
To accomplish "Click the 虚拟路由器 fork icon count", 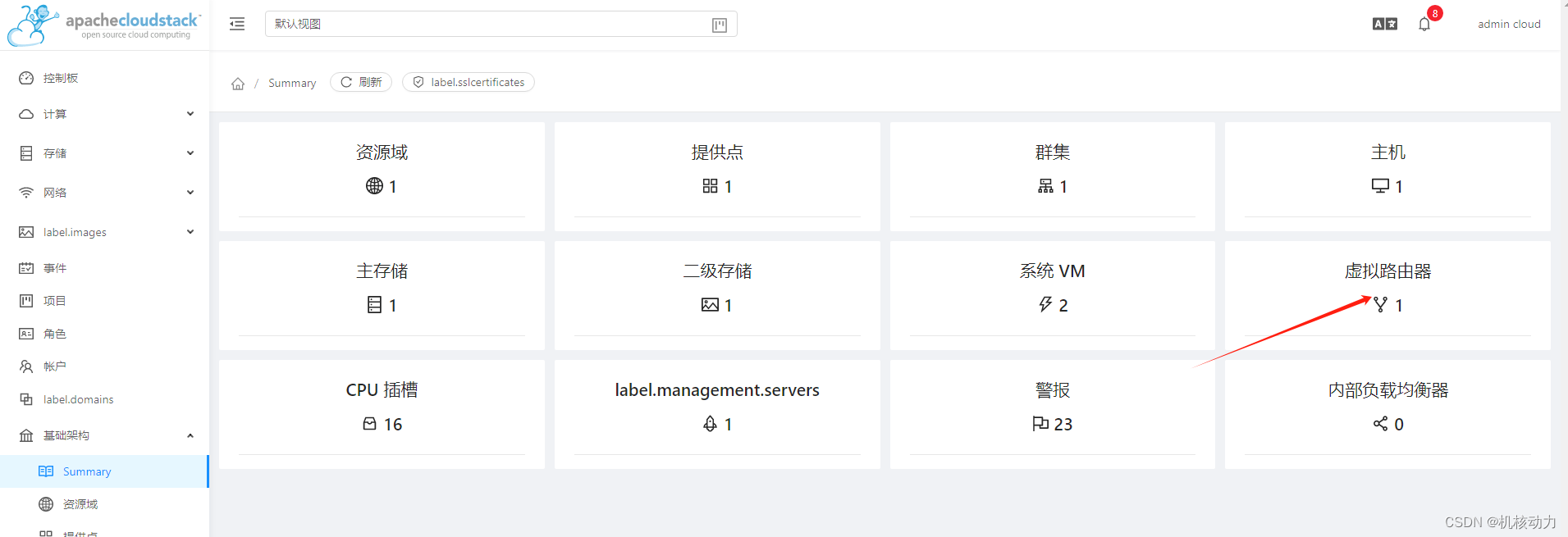I will coord(1380,305).
